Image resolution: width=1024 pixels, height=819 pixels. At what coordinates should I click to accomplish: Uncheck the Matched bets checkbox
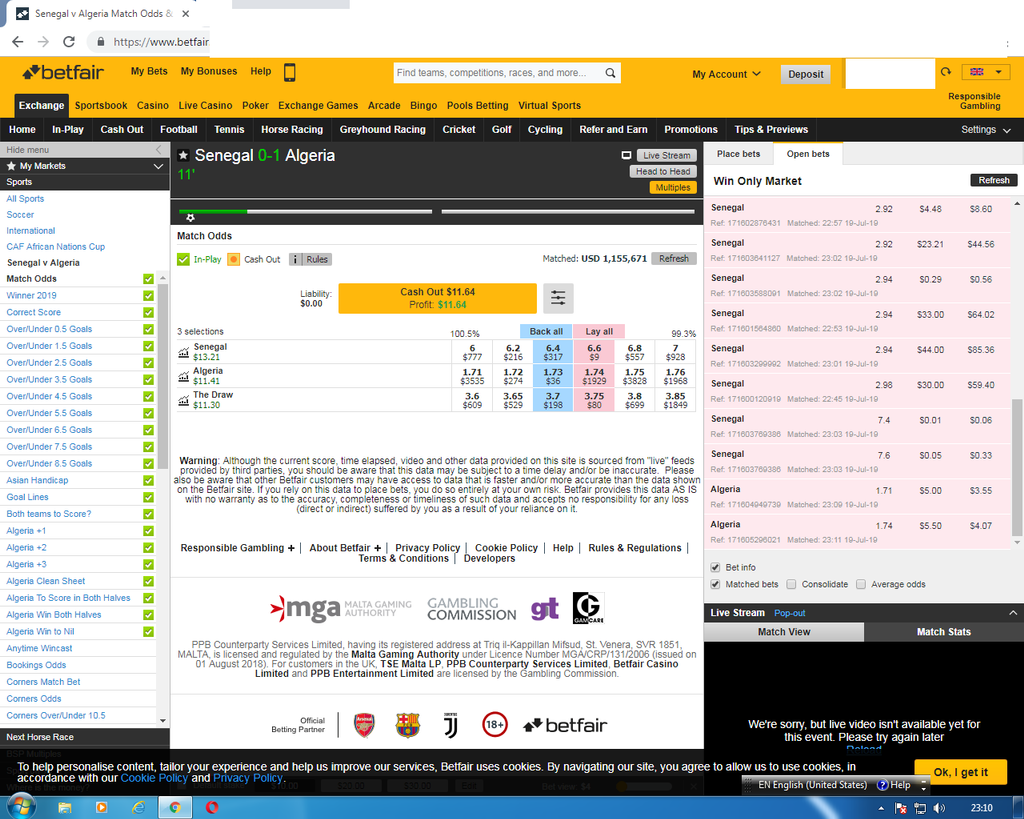715,585
